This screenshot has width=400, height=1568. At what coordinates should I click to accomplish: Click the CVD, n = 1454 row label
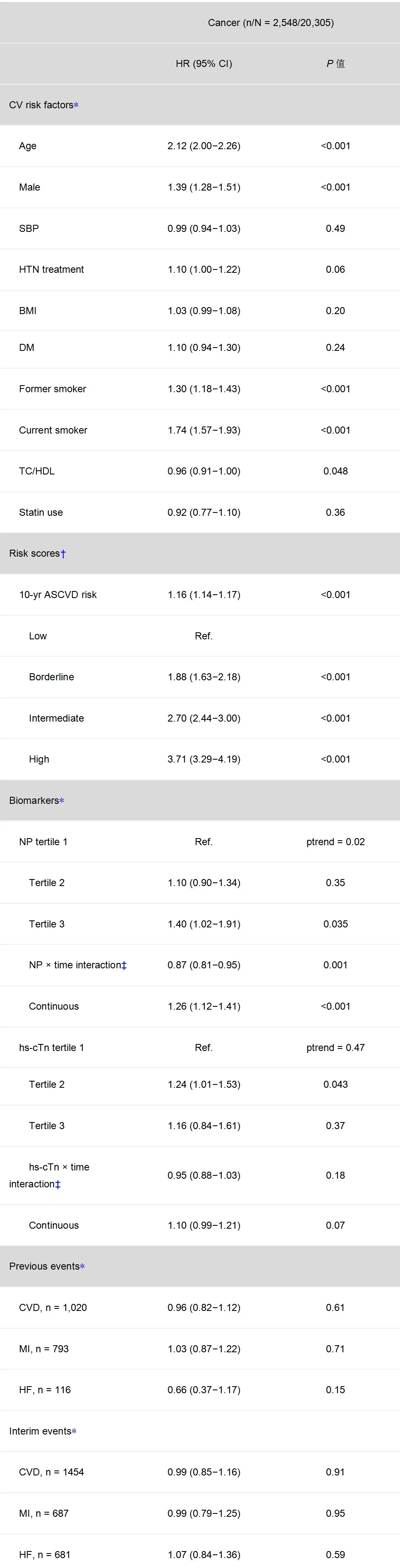[51, 1473]
